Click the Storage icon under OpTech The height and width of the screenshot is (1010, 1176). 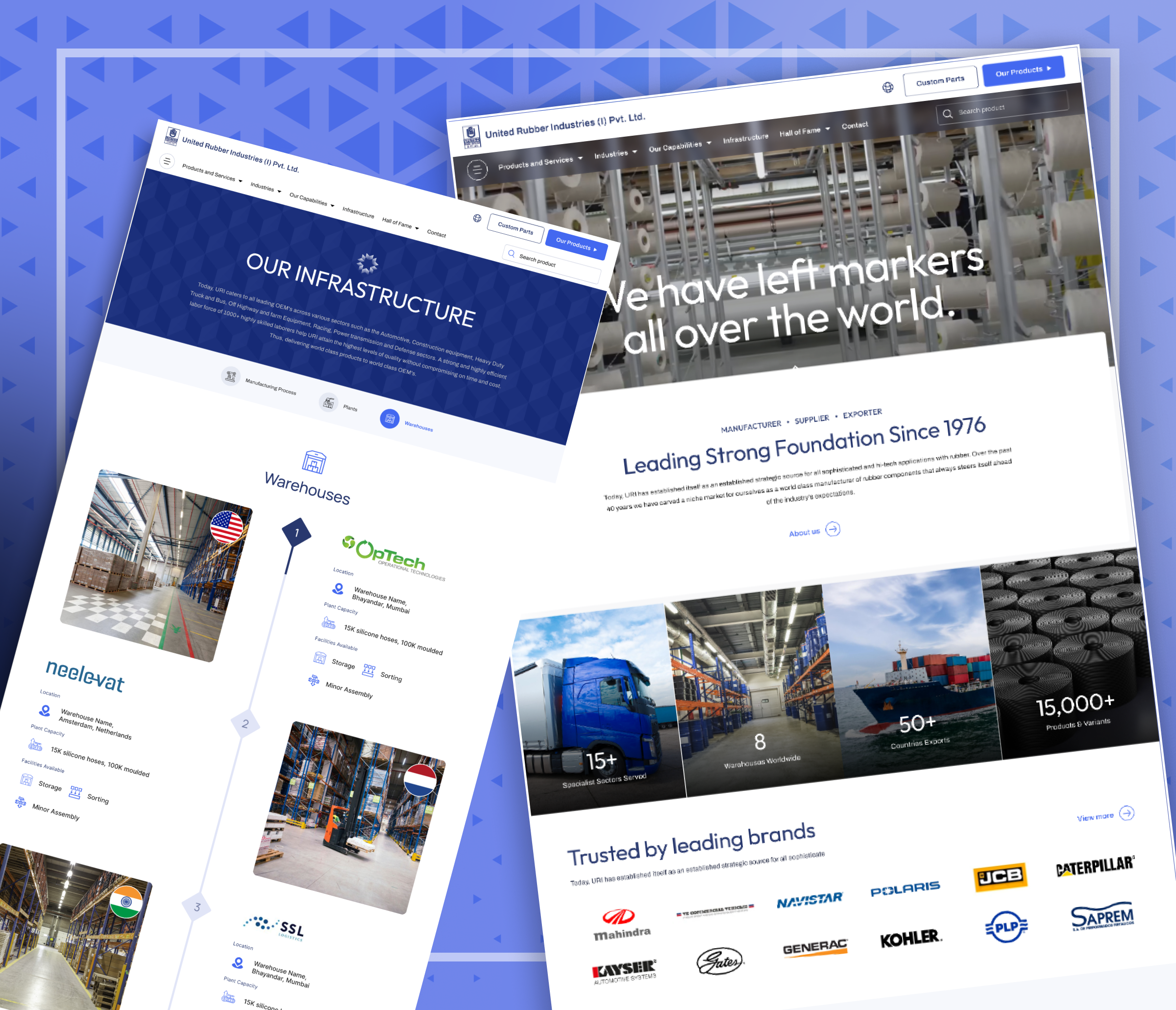320,658
